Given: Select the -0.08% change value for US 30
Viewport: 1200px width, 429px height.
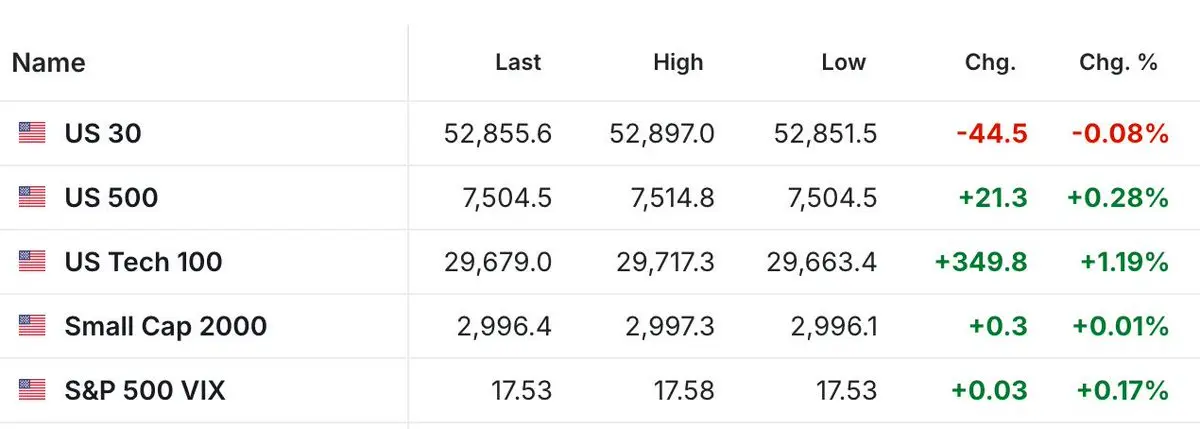Looking at the screenshot, I should pyautogui.click(x=1119, y=133).
